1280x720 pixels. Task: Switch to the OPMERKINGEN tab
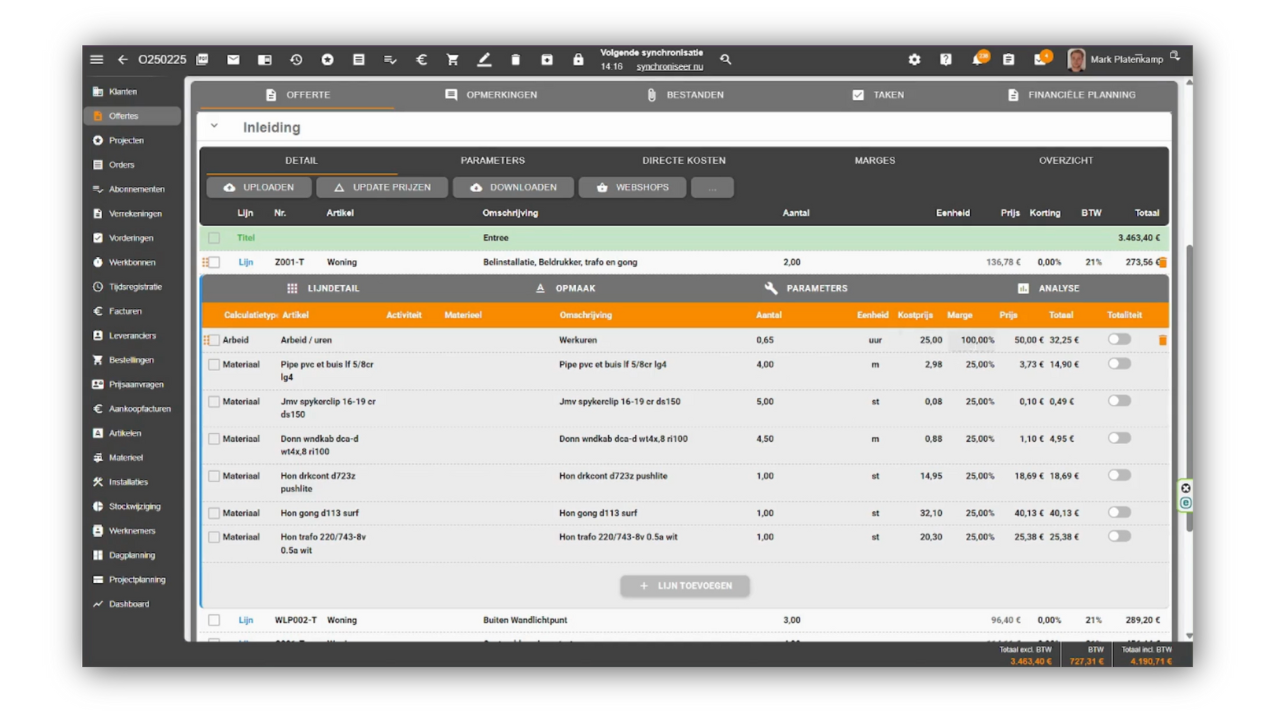tap(491, 95)
